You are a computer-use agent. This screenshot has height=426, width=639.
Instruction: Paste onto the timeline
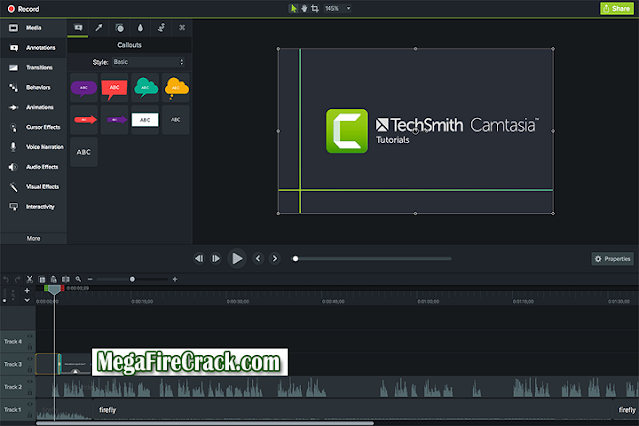coord(53,279)
